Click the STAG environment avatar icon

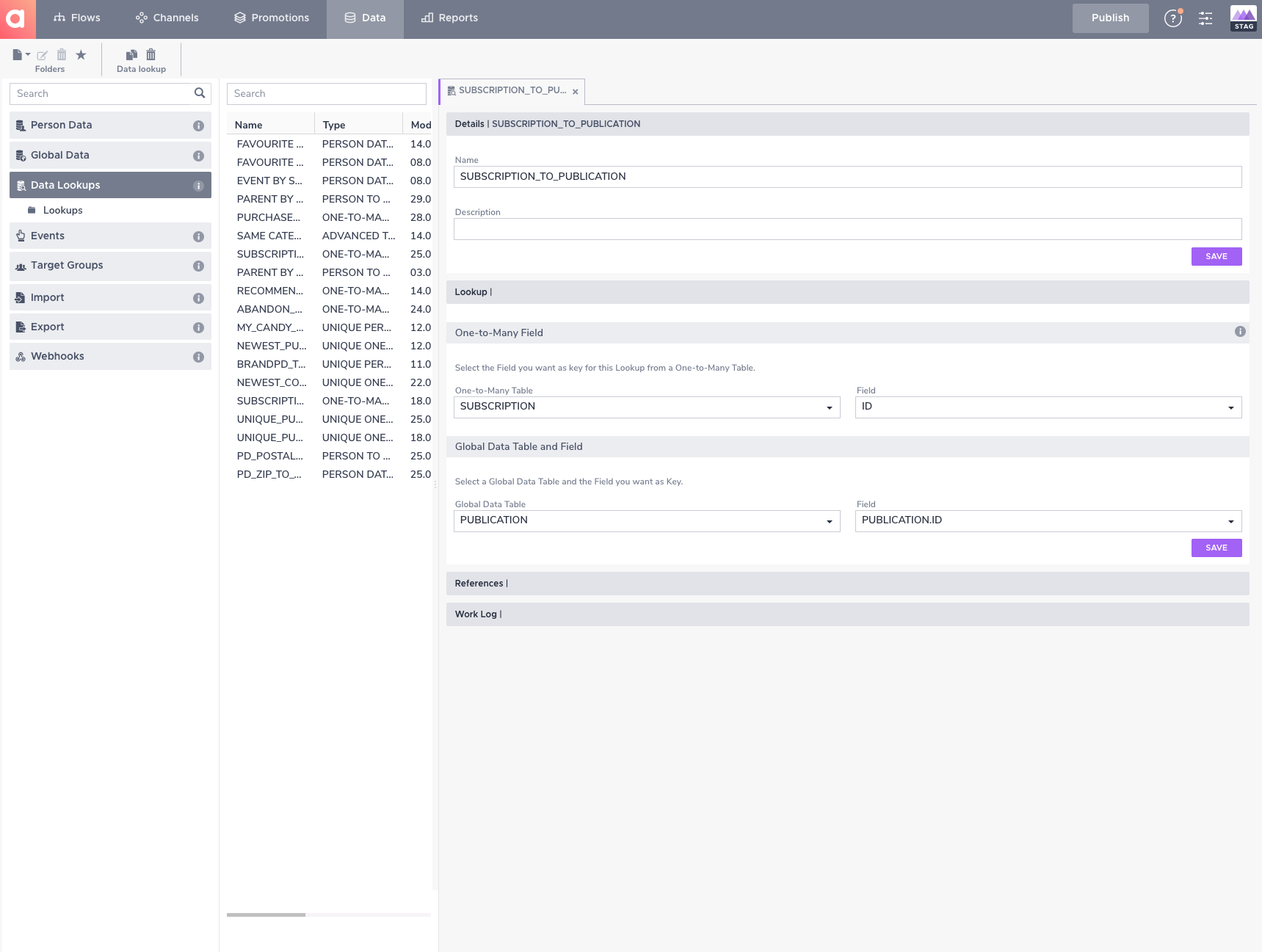point(1244,18)
